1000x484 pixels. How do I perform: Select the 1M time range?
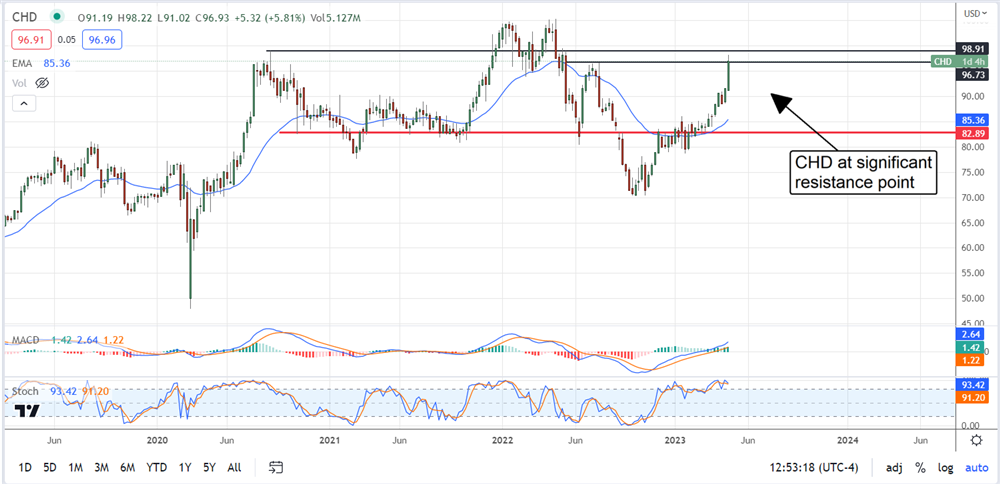coord(75,467)
